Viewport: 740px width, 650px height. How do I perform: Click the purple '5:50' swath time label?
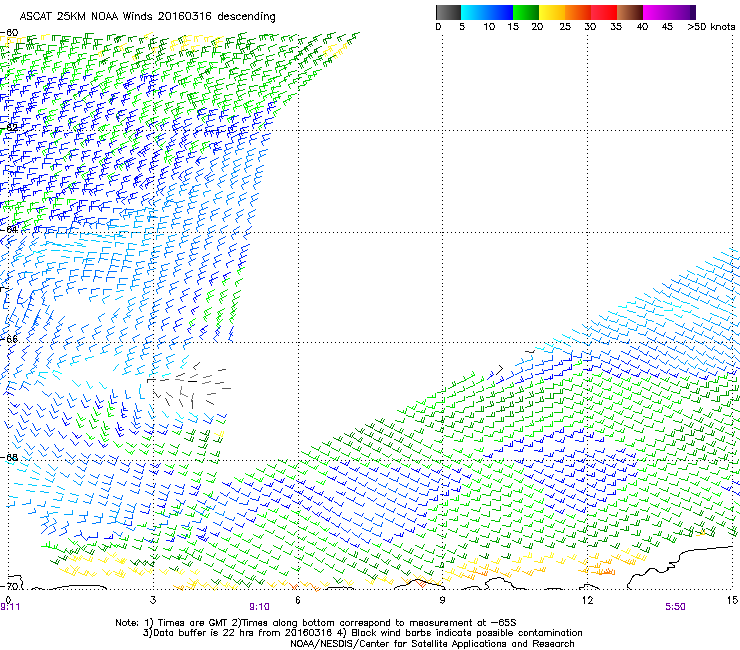675,607
